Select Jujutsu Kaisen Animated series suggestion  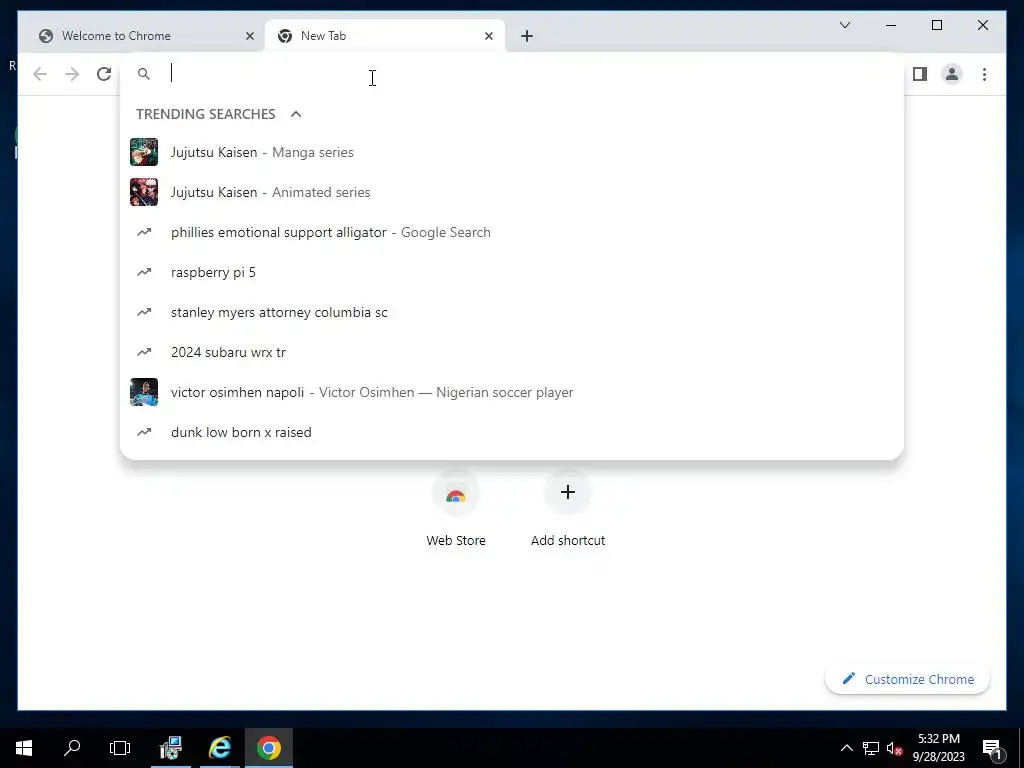pyautogui.click(x=512, y=192)
